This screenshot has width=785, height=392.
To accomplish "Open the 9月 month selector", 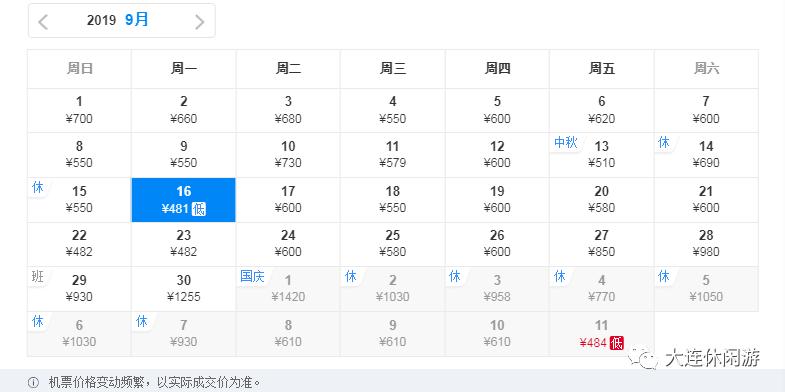I will (137, 20).
